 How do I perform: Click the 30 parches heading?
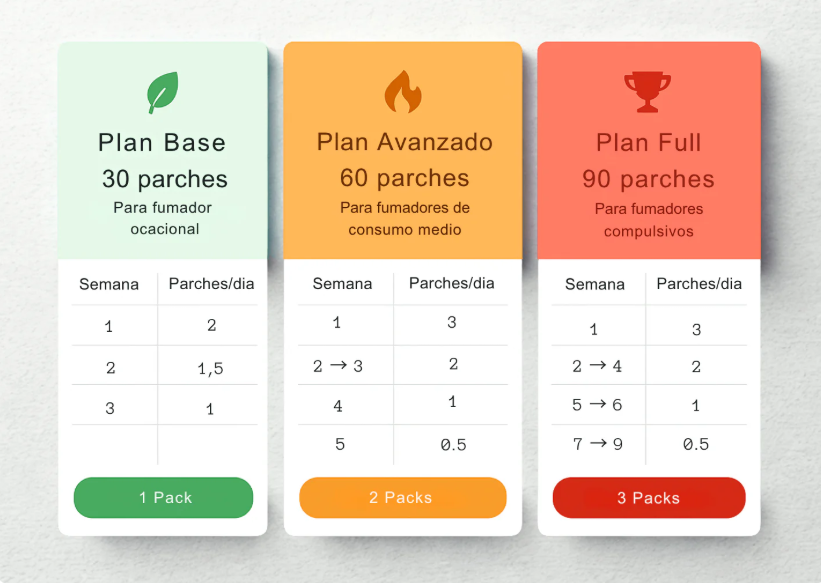(x=165, y=180)
